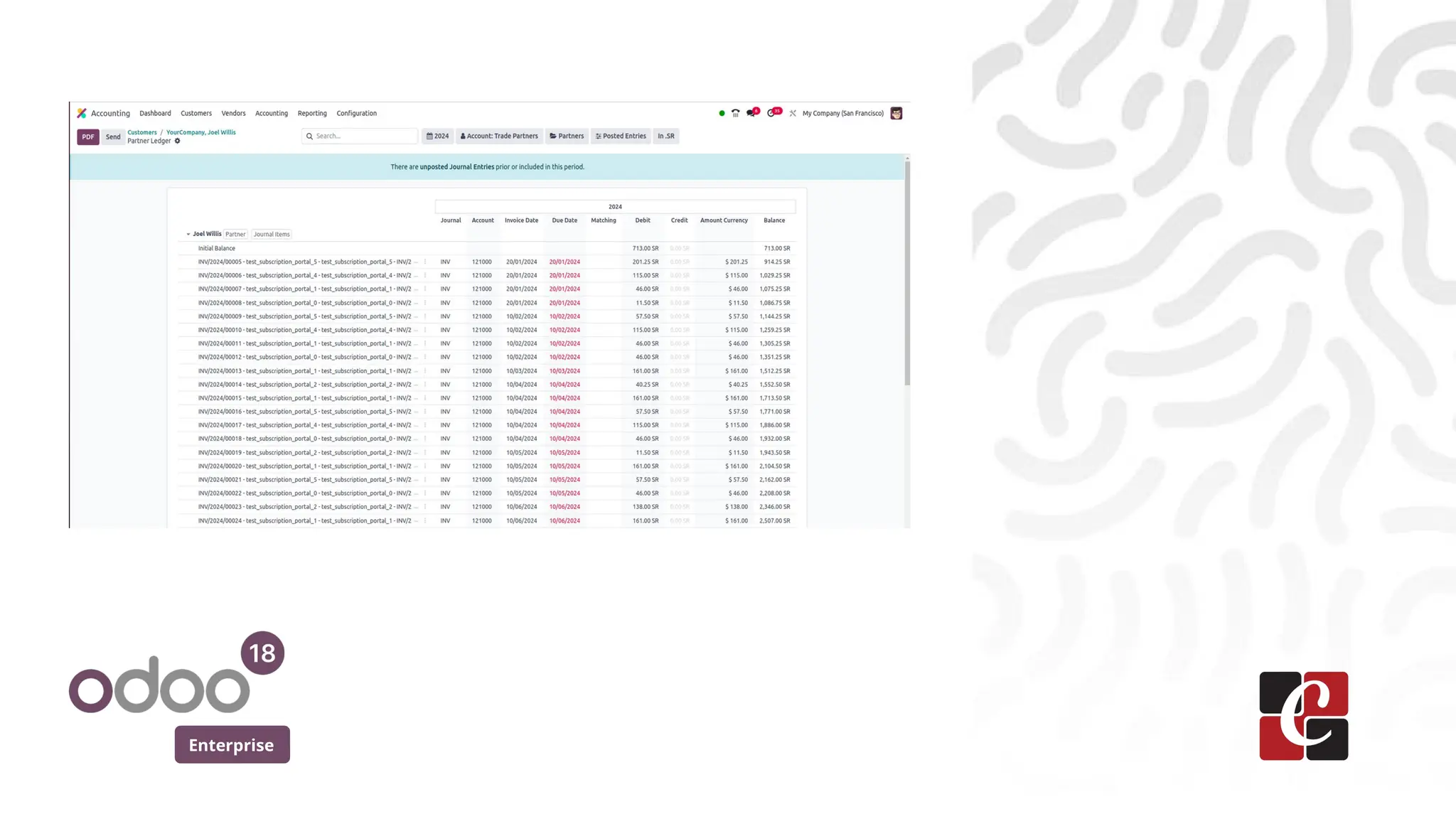The height and width of the screenshot is (819, 1456).
Task: Open the Configuration menu
Action: click(x=356, y=113)
